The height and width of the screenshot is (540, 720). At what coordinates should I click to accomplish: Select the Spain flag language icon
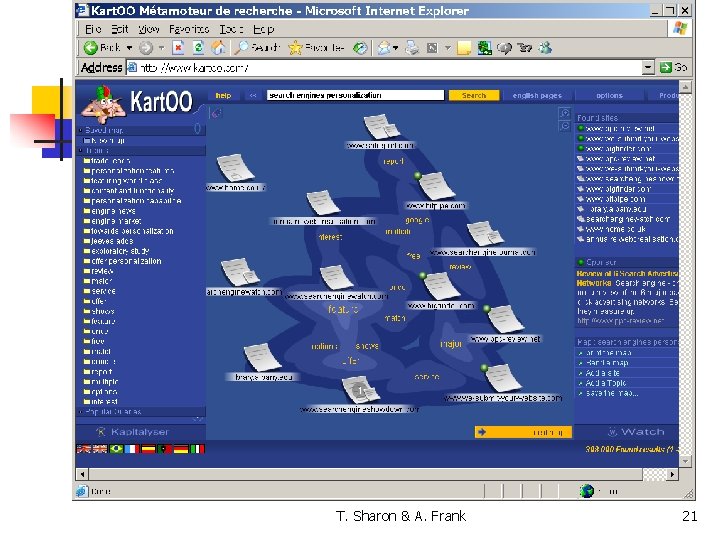(148, 449)
